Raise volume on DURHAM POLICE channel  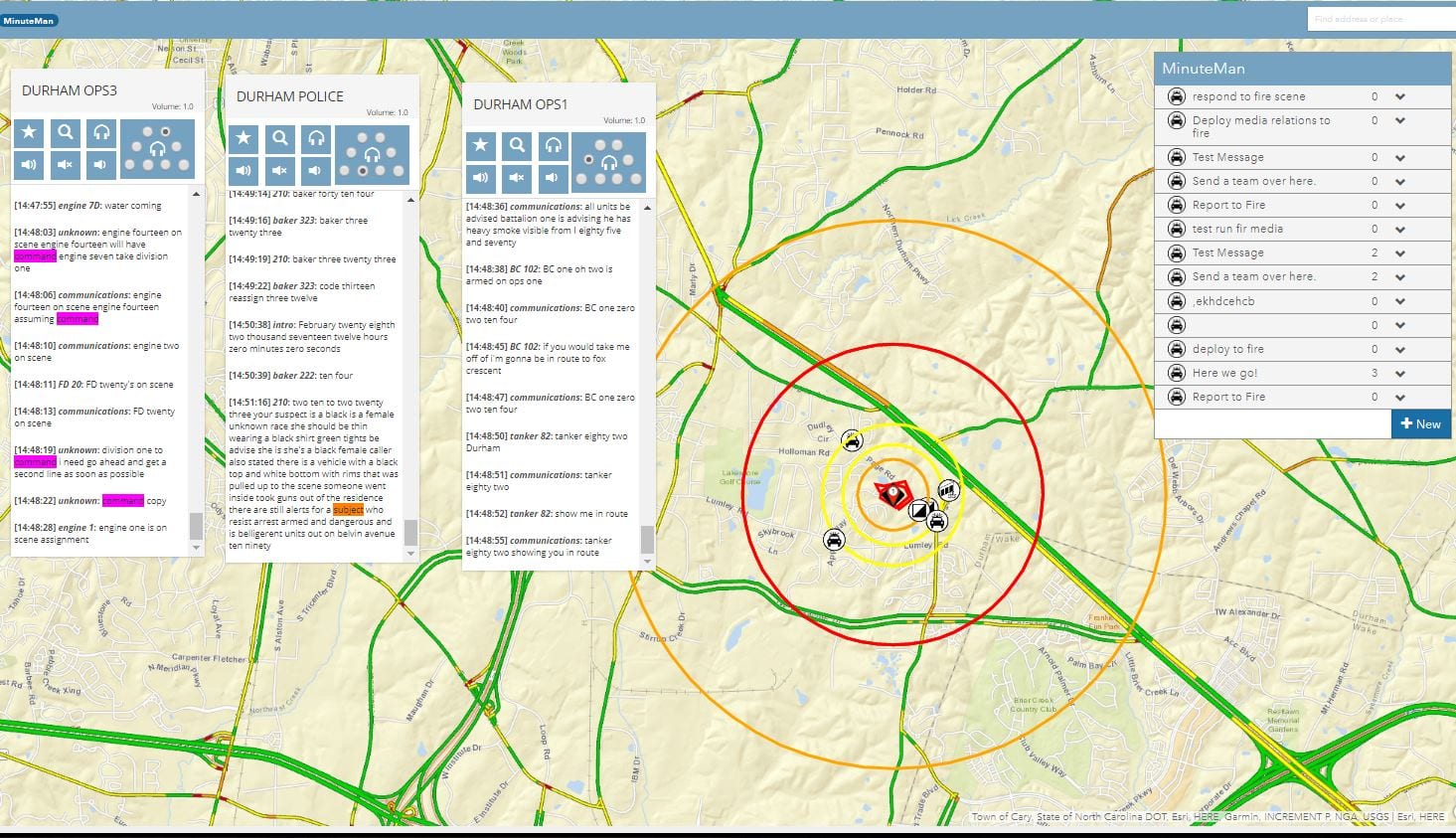[x=243, y=171]
